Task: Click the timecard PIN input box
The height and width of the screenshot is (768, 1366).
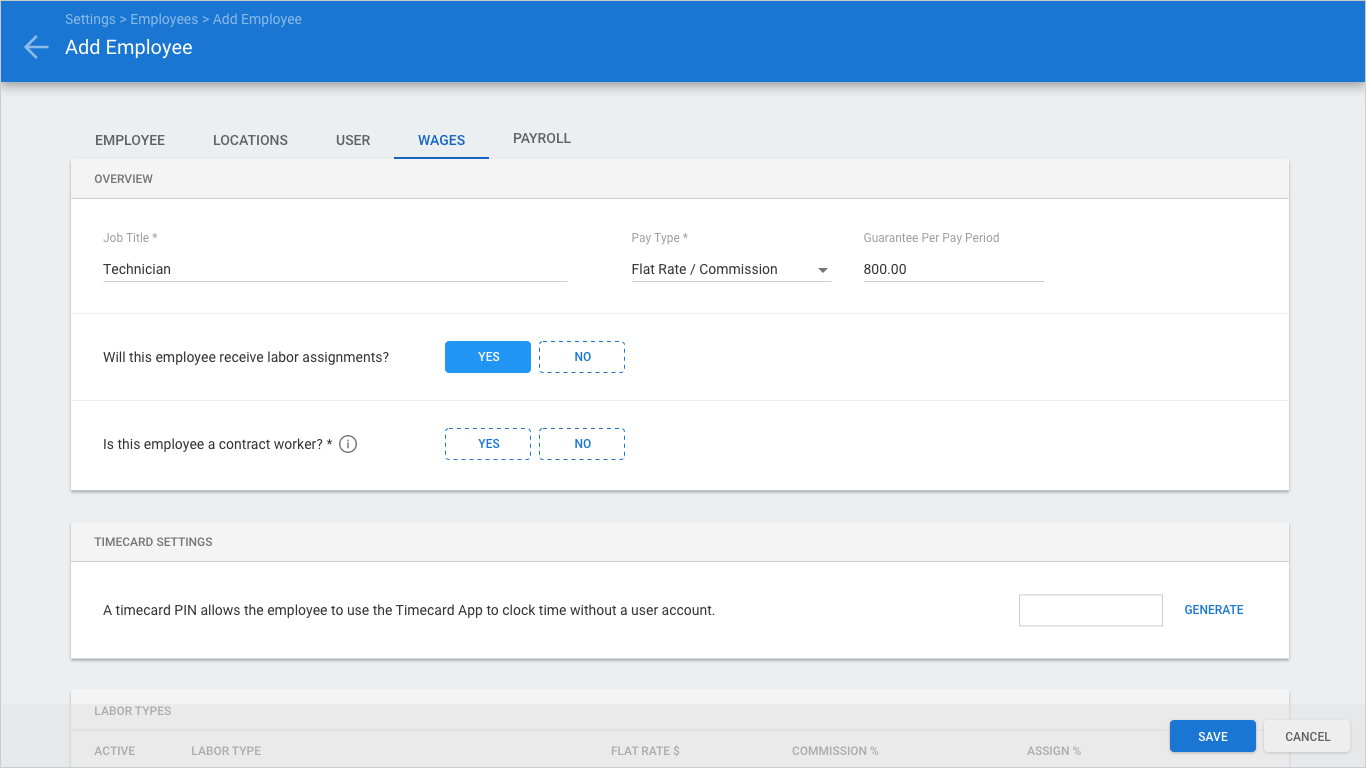Action: tap(1090, 610)
